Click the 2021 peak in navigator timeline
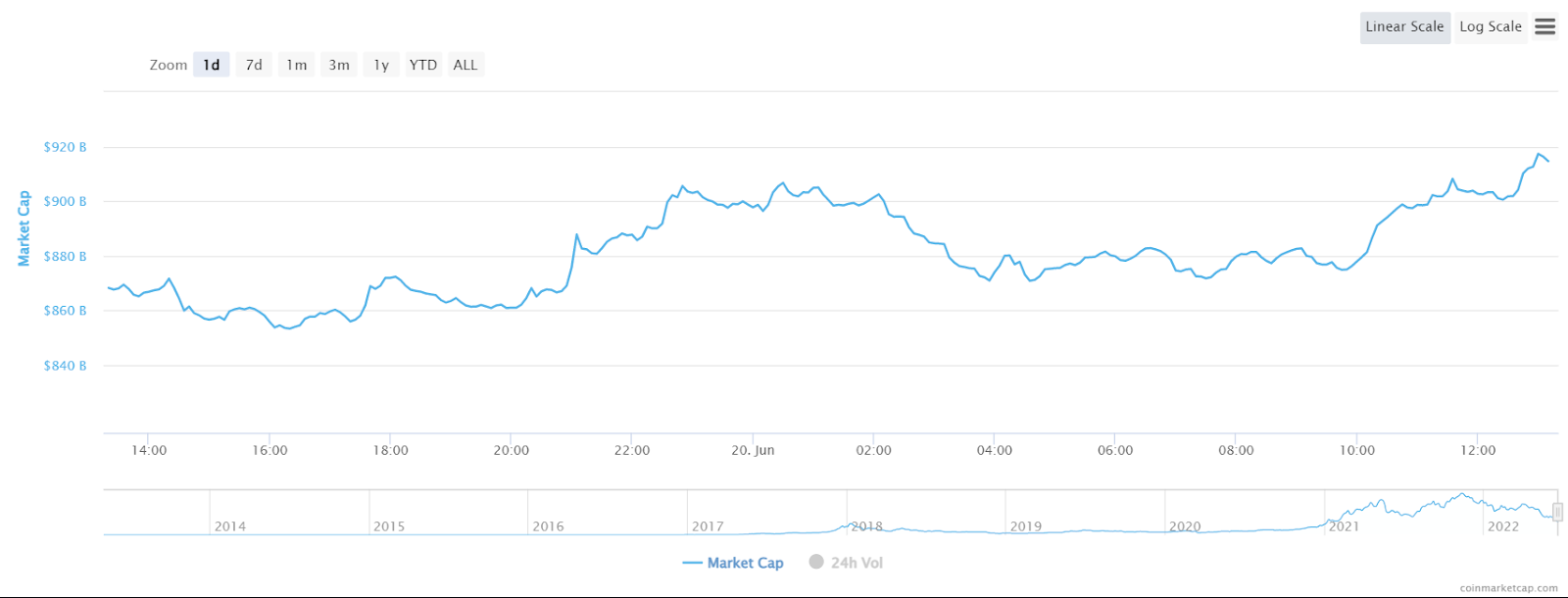This screenshot has height=598, width=1568. [x=1462, y=496]
